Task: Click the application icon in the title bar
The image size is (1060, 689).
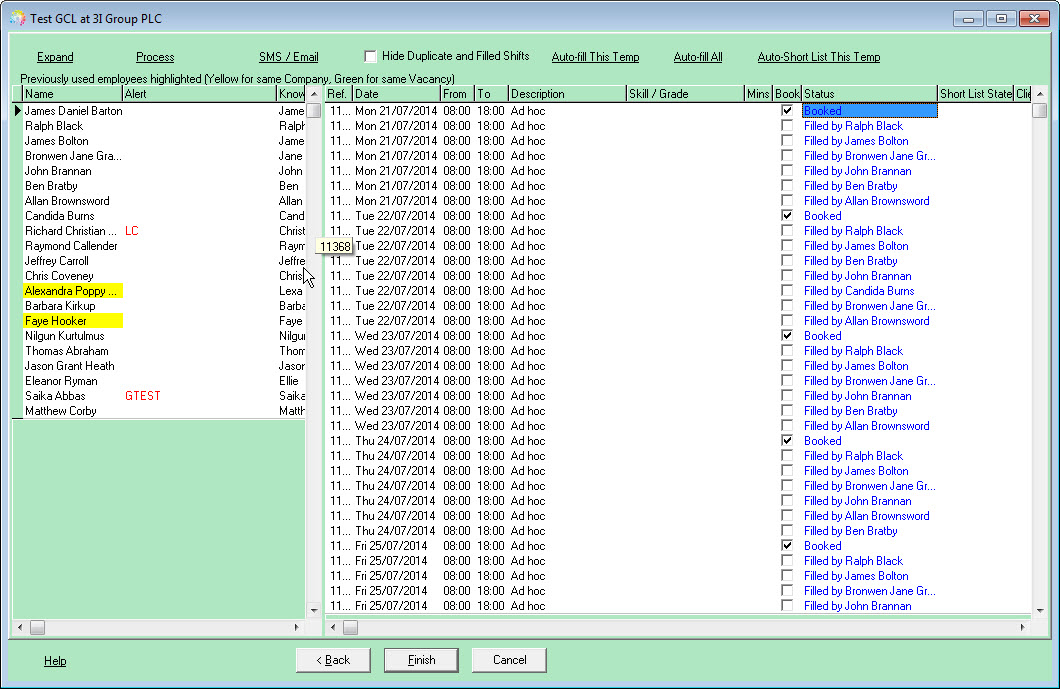Action: click(18, 18)
